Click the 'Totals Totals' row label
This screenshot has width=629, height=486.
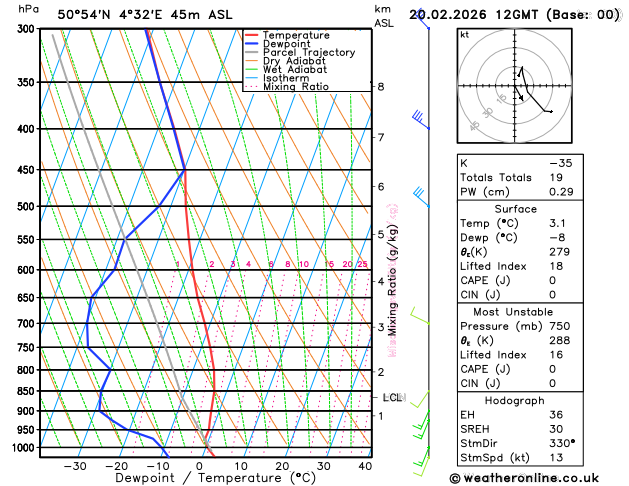point(496,178)
